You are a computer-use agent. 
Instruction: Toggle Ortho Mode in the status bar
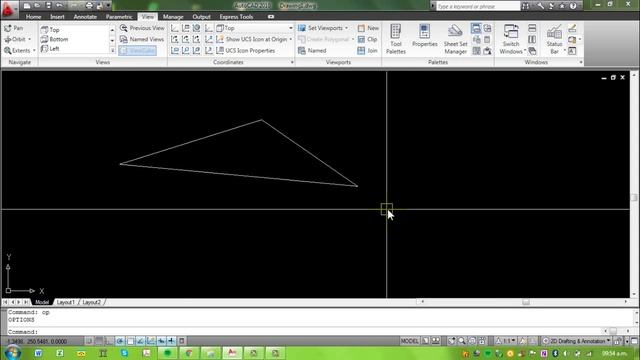109,341
